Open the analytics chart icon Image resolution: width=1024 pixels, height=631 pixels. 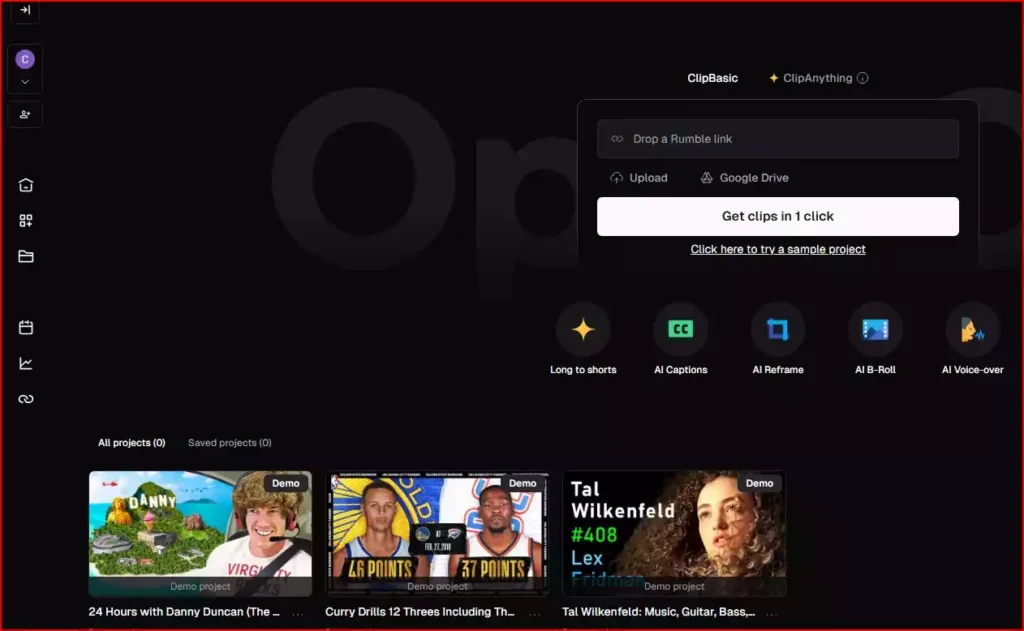tap(25, 363)
